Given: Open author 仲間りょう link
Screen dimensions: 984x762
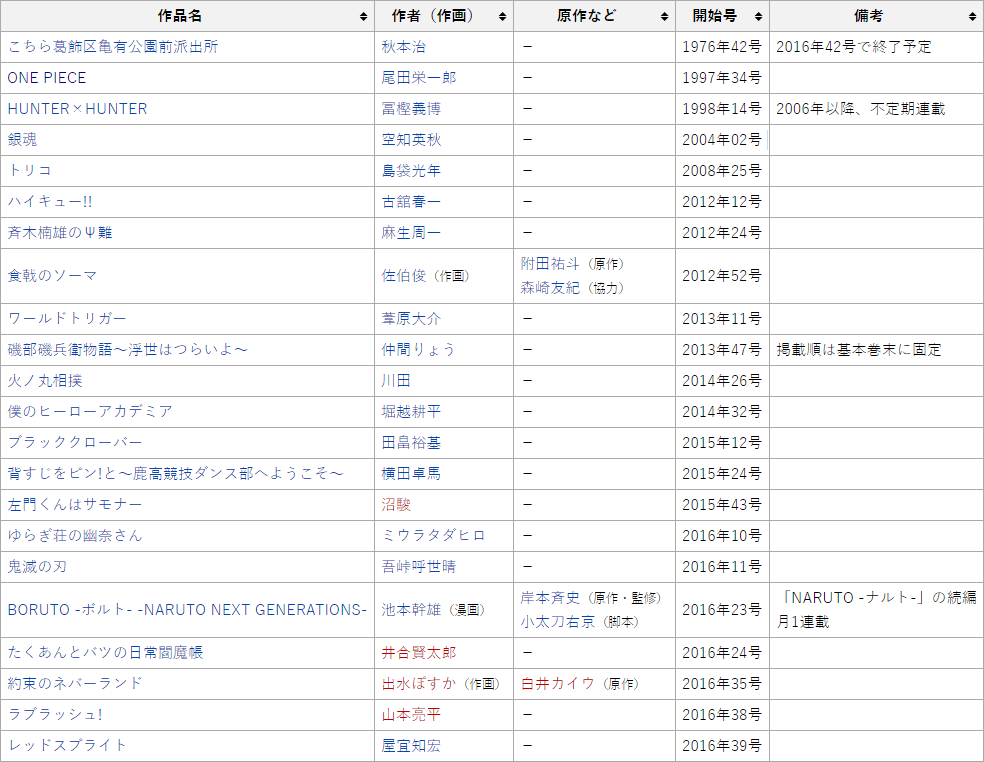Looking at the screenshot, I should coord(419,350).
